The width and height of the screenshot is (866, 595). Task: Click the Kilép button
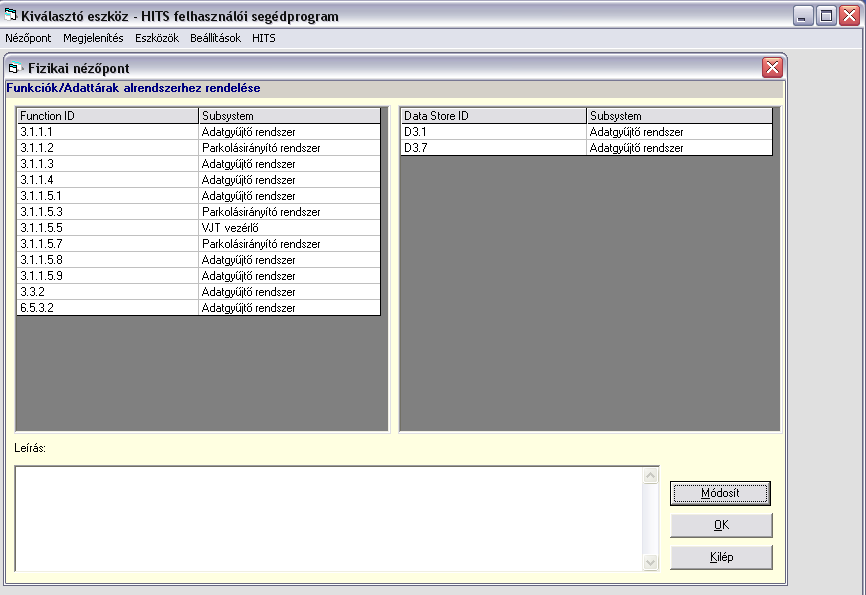tap(721, 557)
